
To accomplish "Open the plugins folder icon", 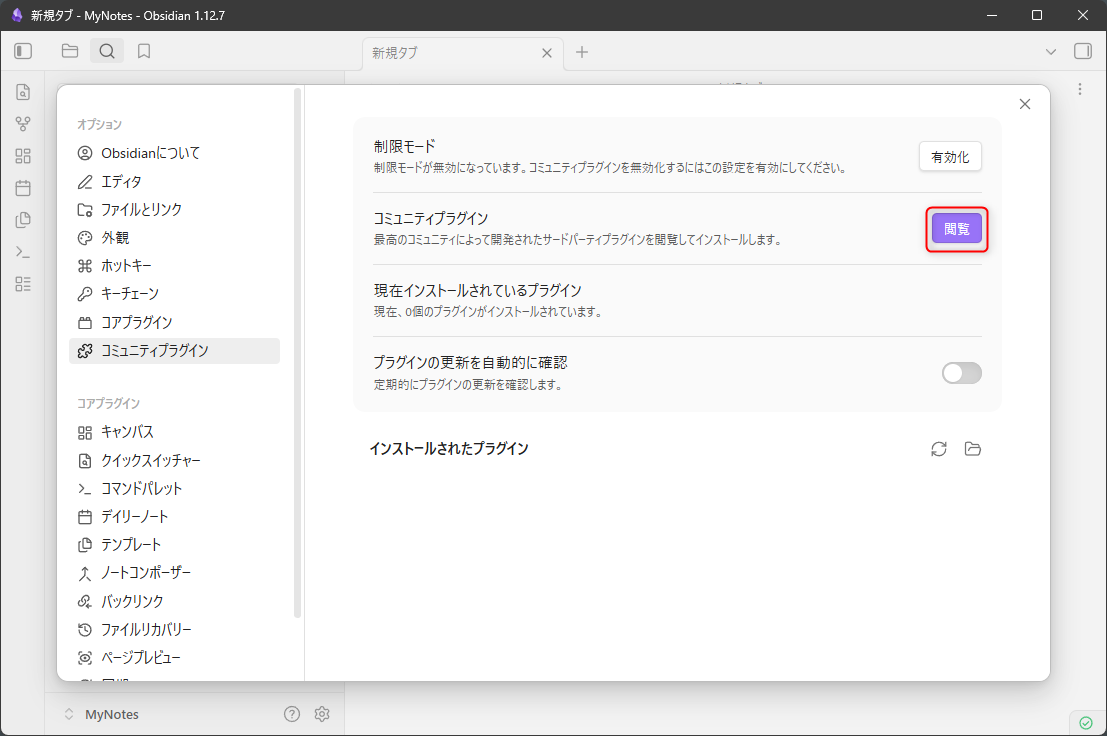I will coord(973,449).
